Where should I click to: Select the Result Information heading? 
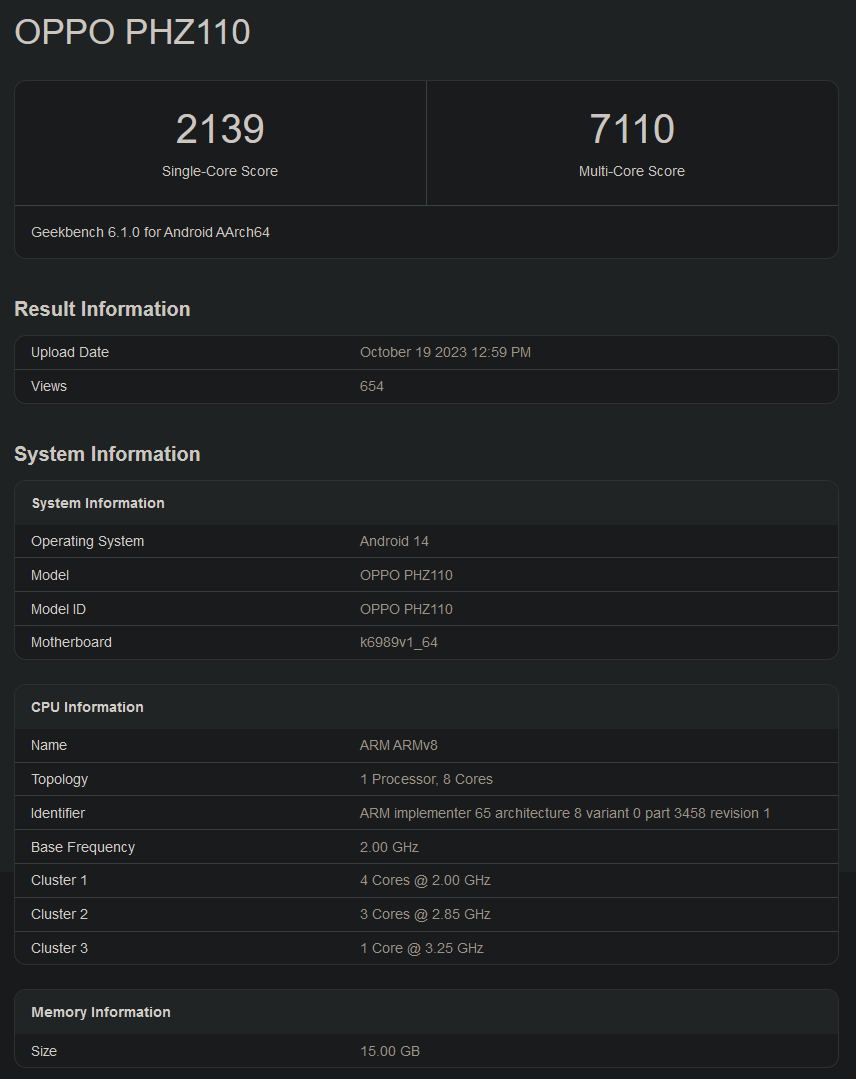pyautogui.click(x=102, y=309)
